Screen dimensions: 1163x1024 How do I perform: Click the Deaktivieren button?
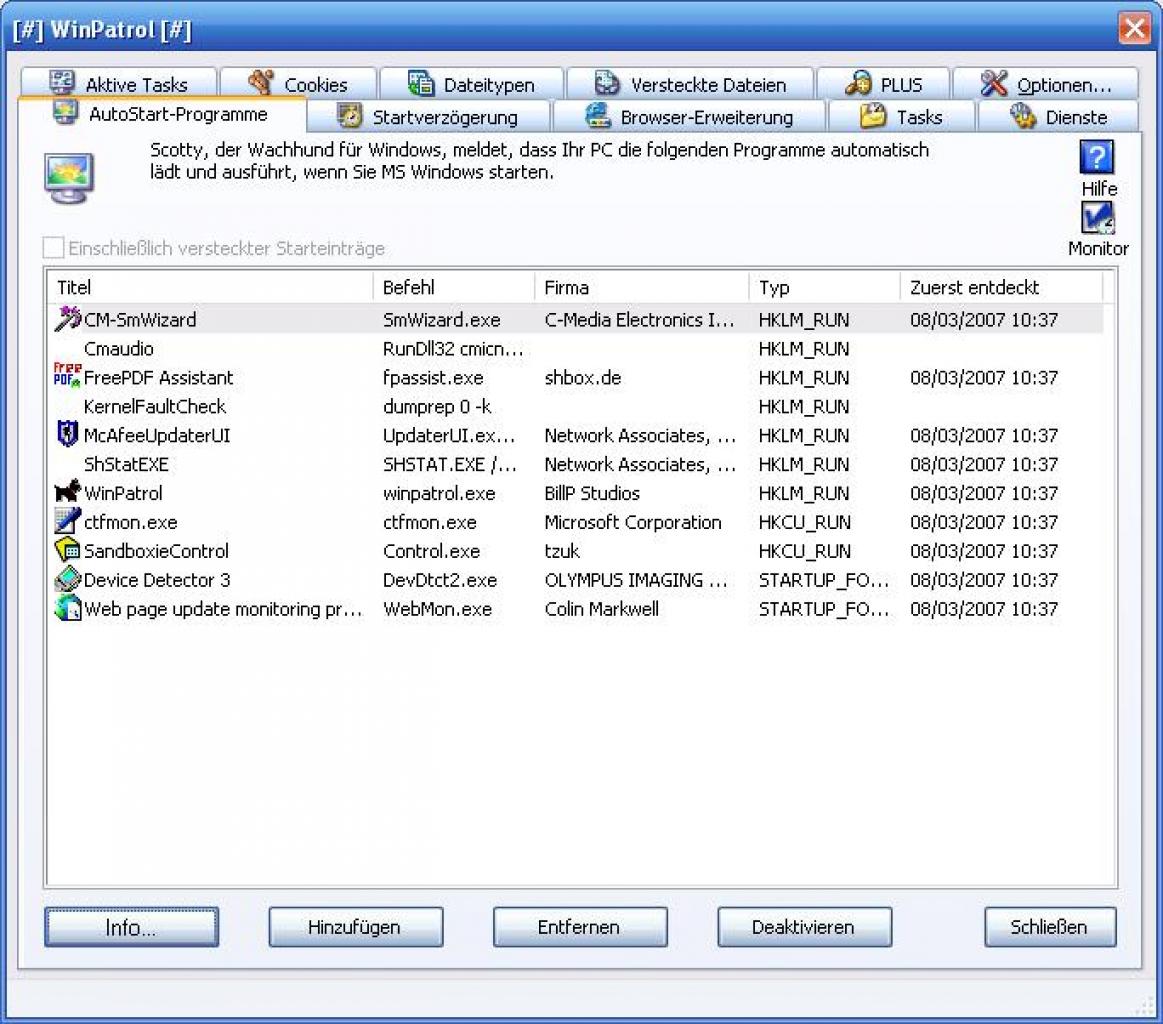(805, 927)
